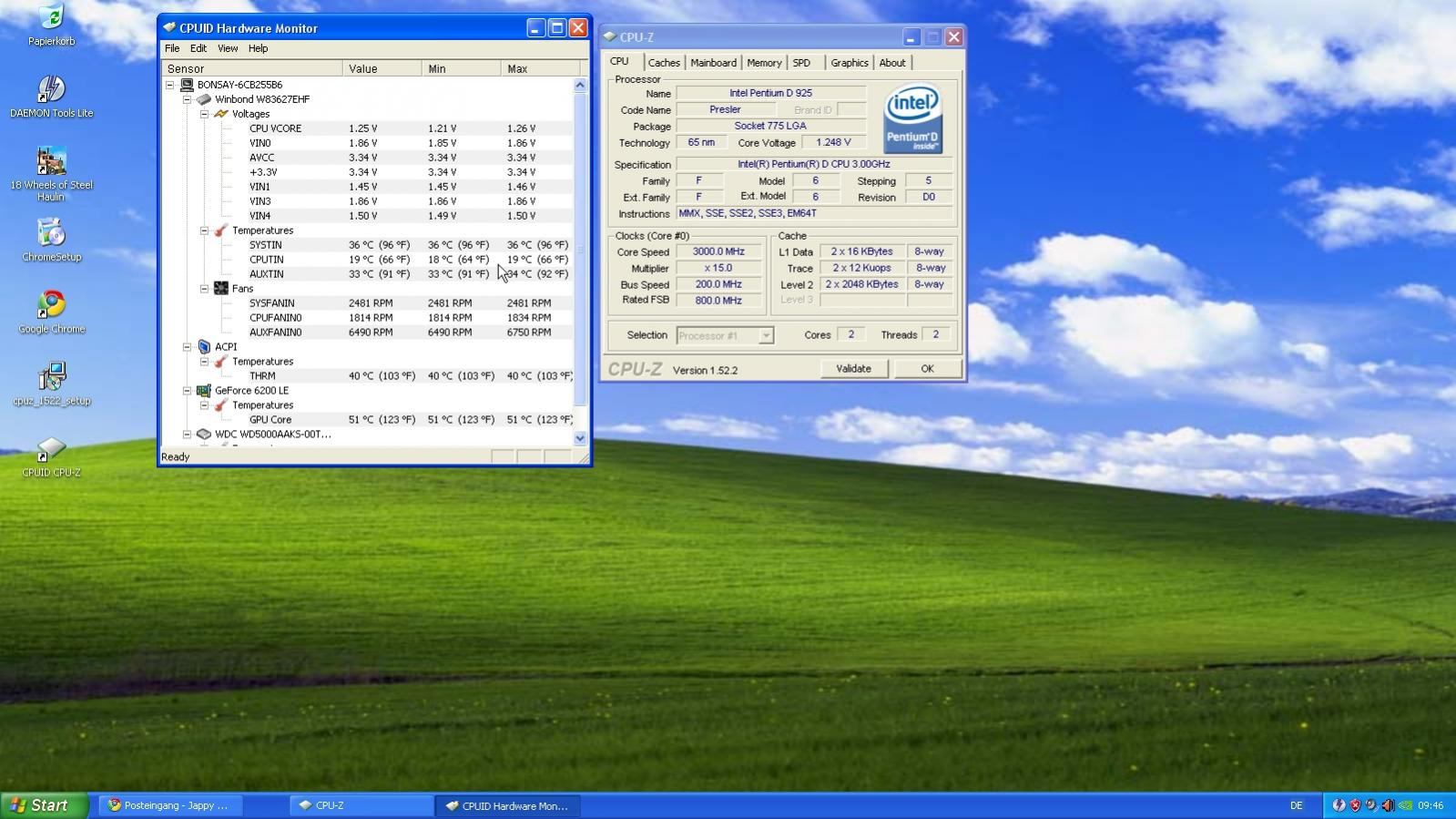Click the scroll down arrow in sensor list
This screenshot has height=819, width=1456.
581,438
